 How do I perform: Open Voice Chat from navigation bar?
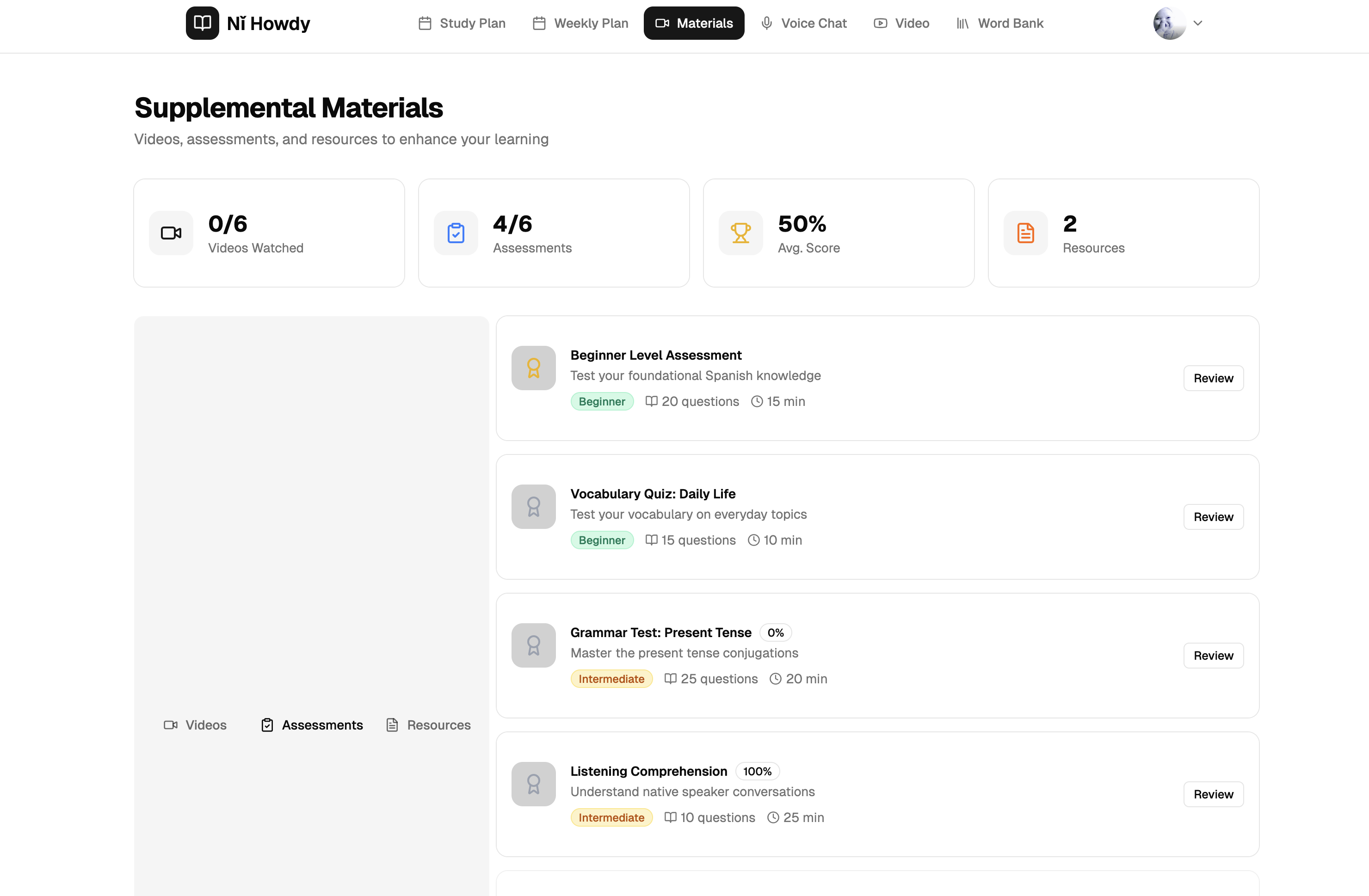pyautogui.click(x=803, y=23)
